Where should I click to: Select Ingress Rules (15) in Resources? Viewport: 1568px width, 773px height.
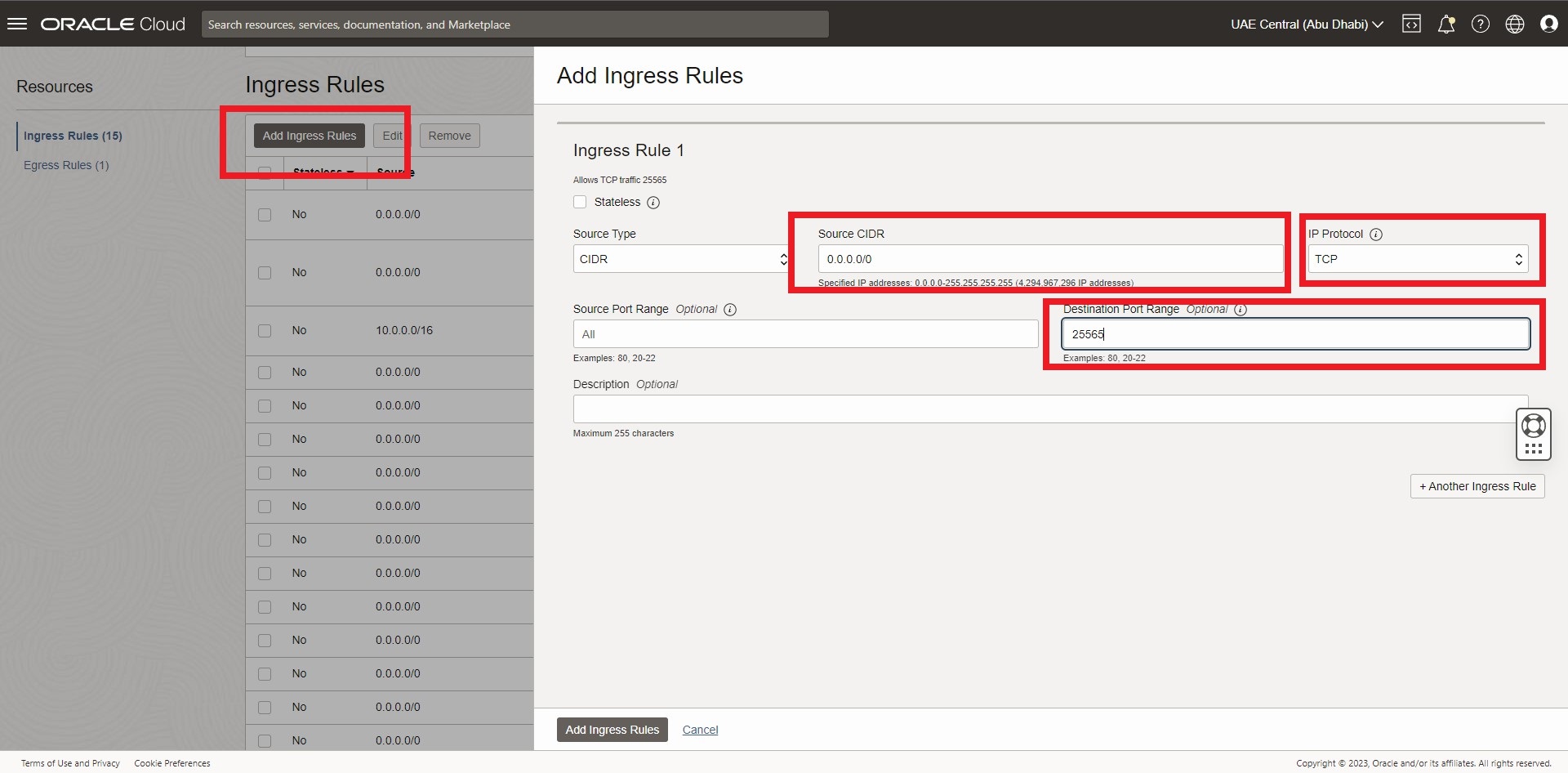click(x=73, y=136)
